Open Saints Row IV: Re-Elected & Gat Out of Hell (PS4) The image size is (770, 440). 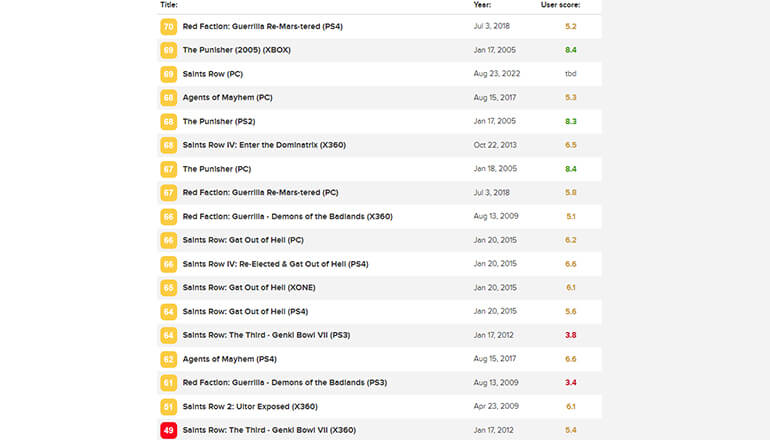tap(275, 264)
